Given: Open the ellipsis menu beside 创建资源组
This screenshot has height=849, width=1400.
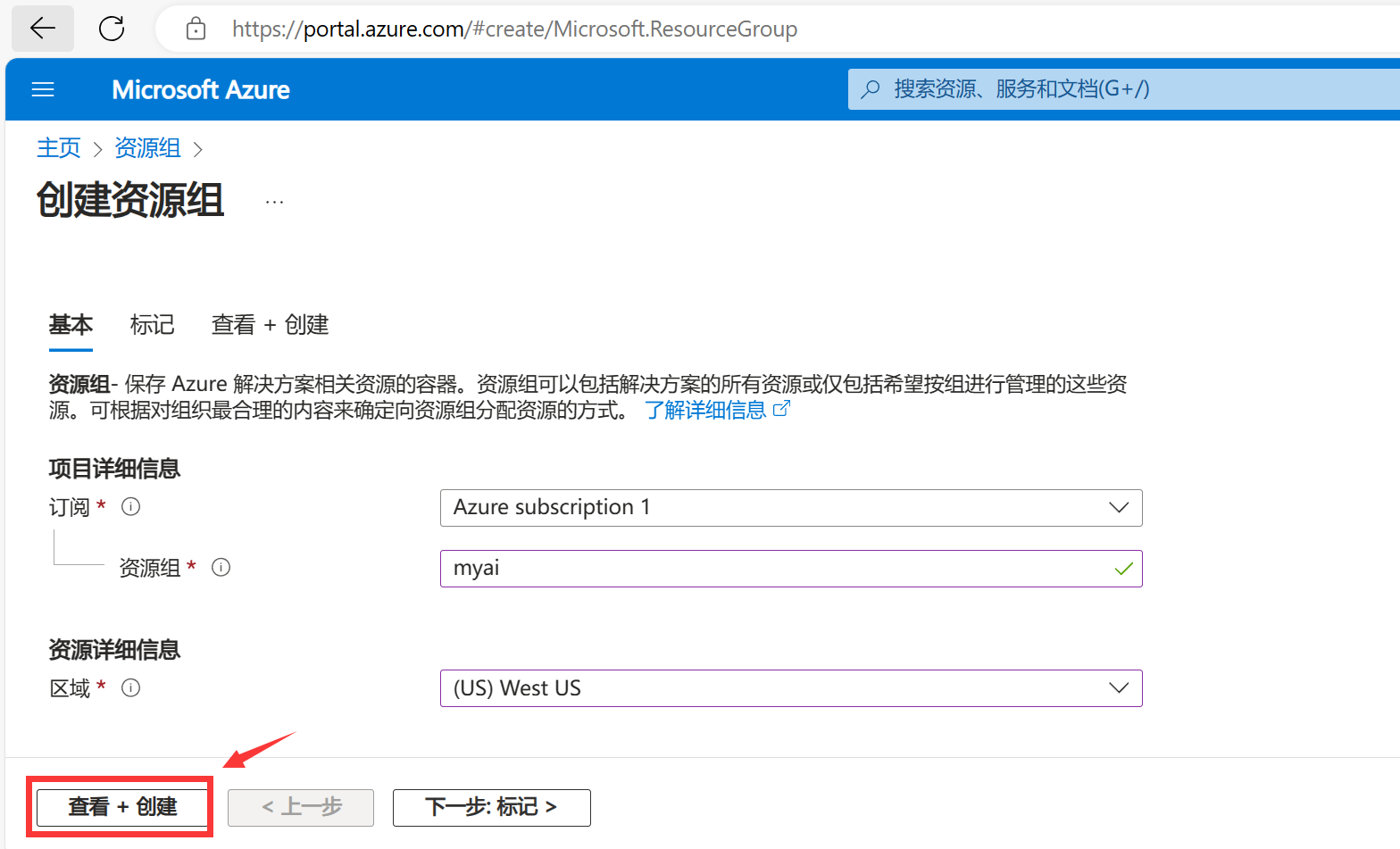Looking at the screenshot, I should point(274,202).
